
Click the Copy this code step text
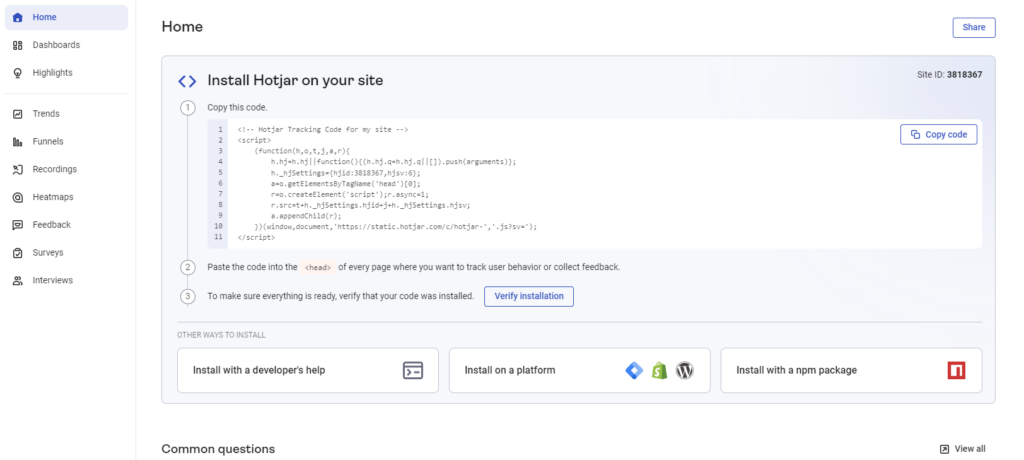coord(238,108)
